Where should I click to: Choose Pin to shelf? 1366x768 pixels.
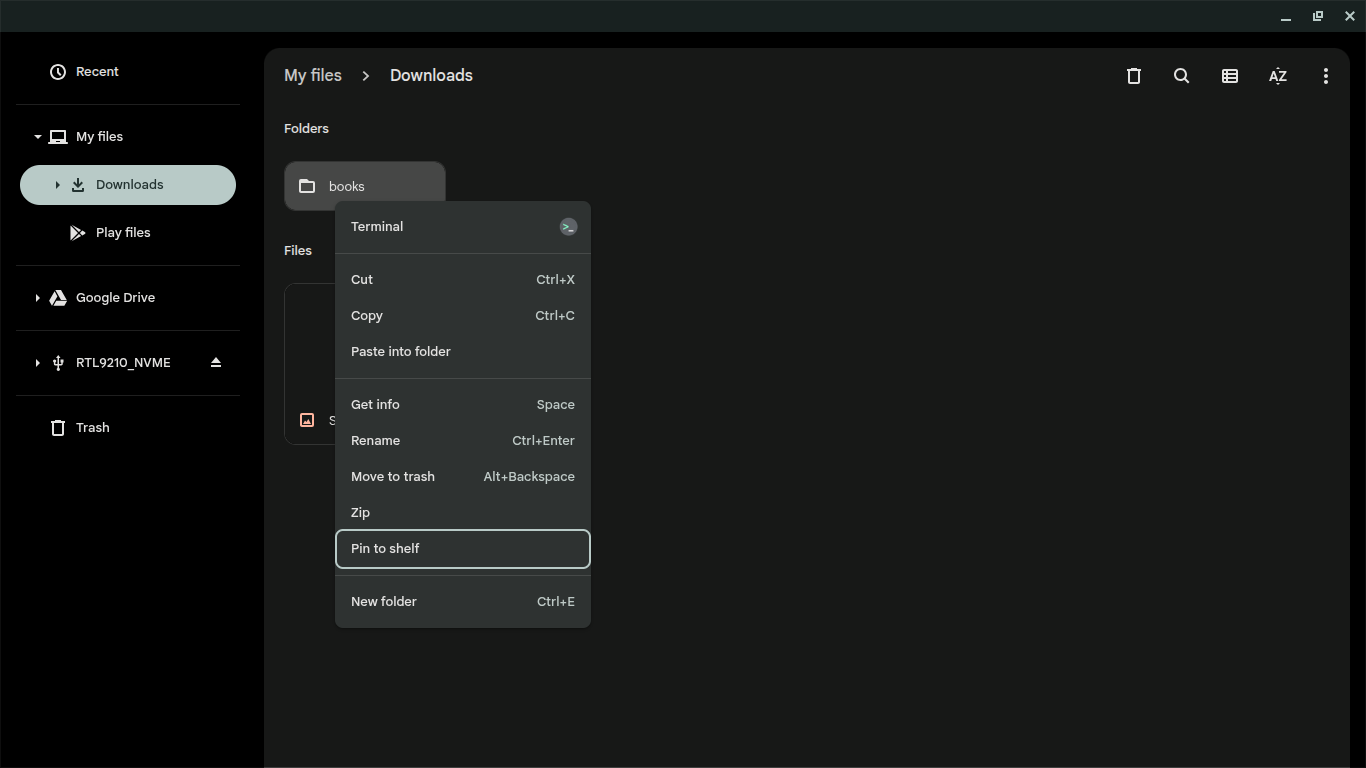pos(463,549)
